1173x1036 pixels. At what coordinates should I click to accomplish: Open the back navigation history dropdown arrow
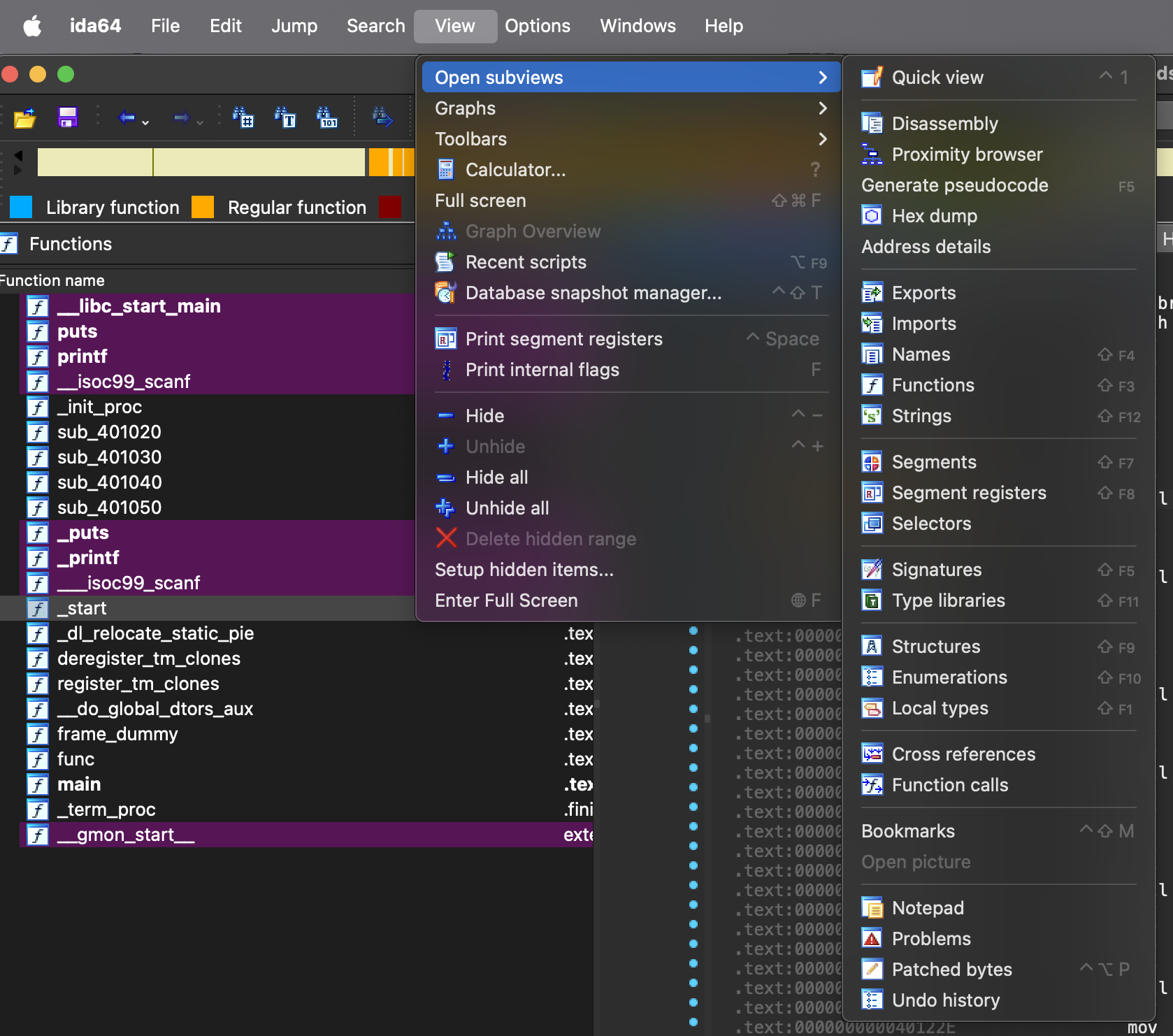coord(145,122)
